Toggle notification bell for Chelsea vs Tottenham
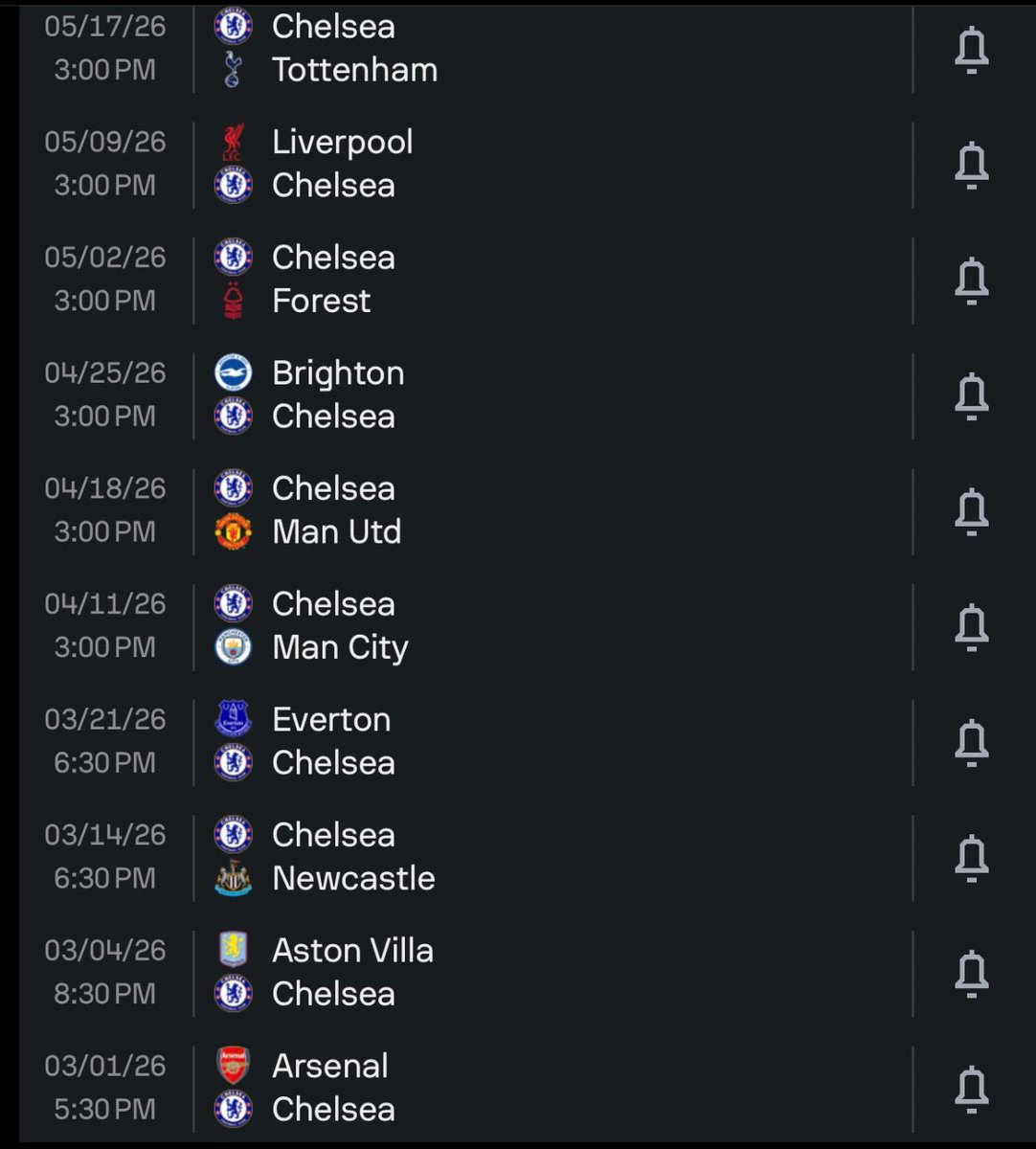 click(971, 49)
